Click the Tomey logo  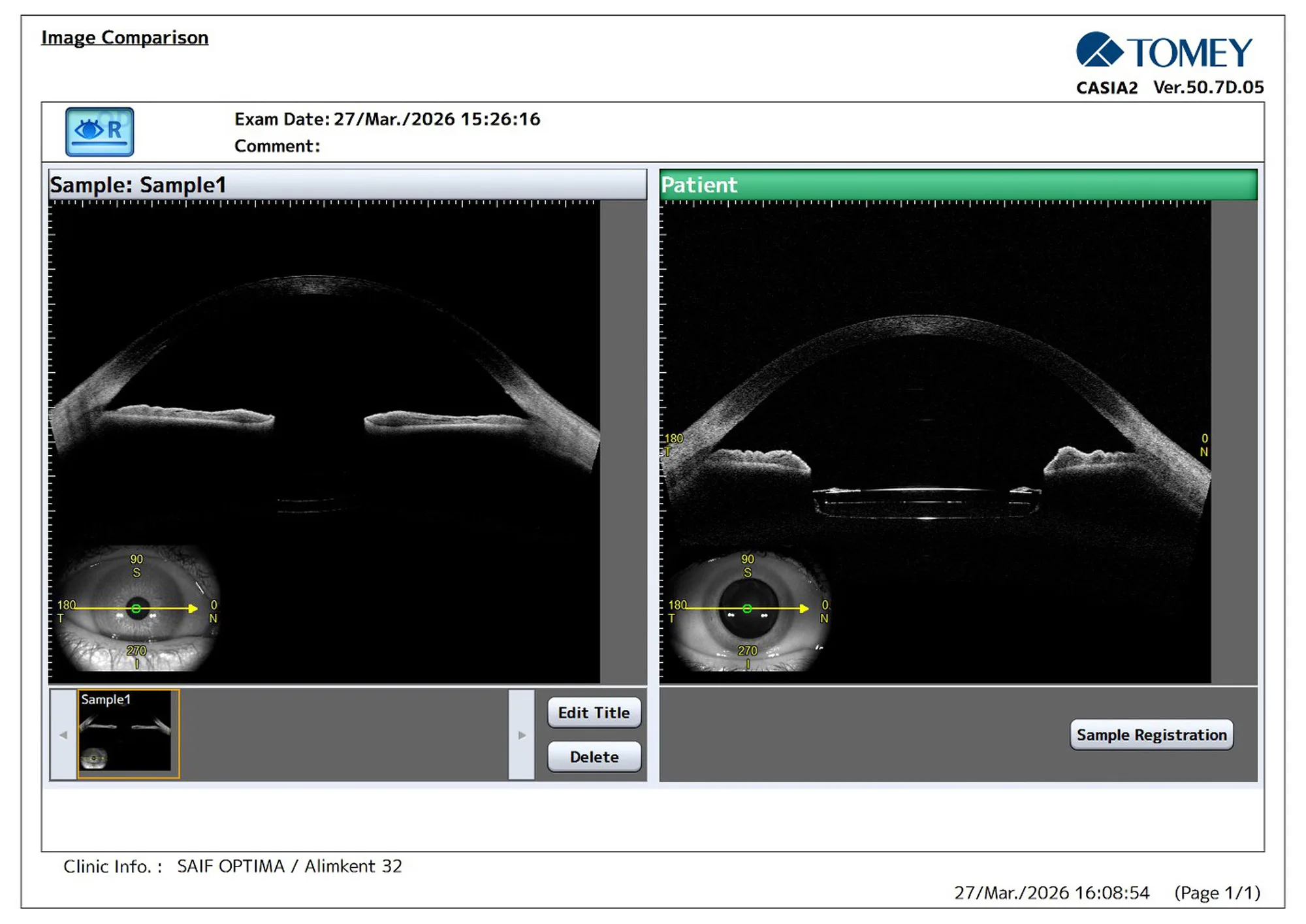[x=1164, y=50]
